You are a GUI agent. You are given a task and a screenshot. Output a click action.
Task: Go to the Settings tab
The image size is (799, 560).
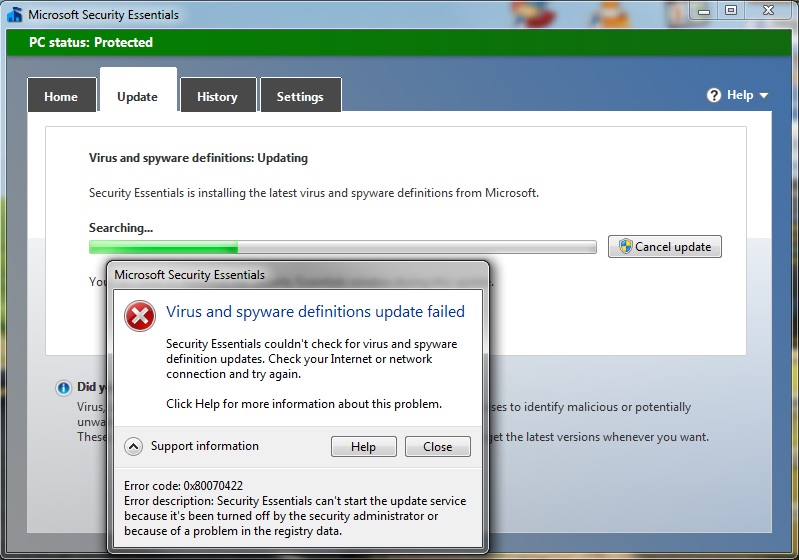[x=301, y=95]
